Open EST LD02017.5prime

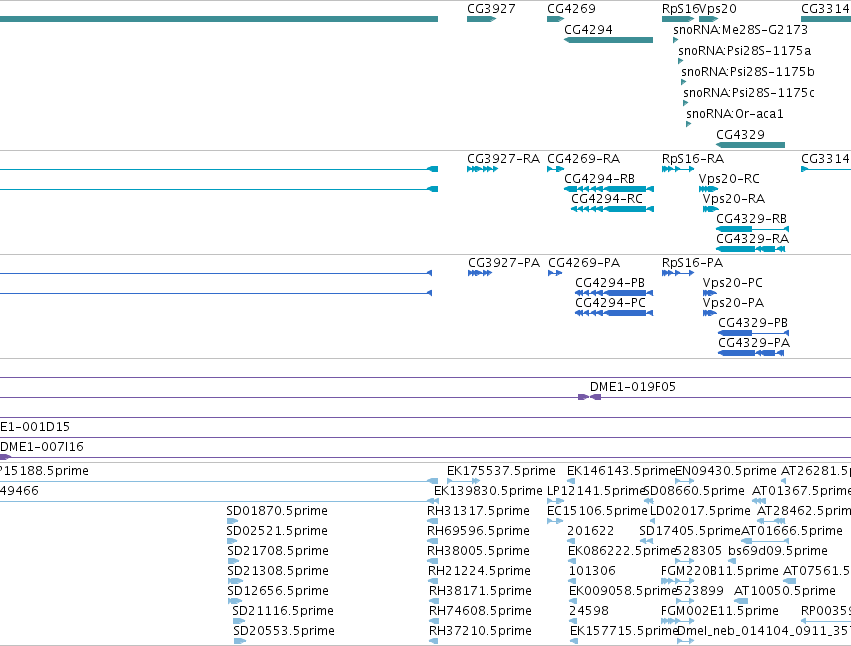(700, 511)
